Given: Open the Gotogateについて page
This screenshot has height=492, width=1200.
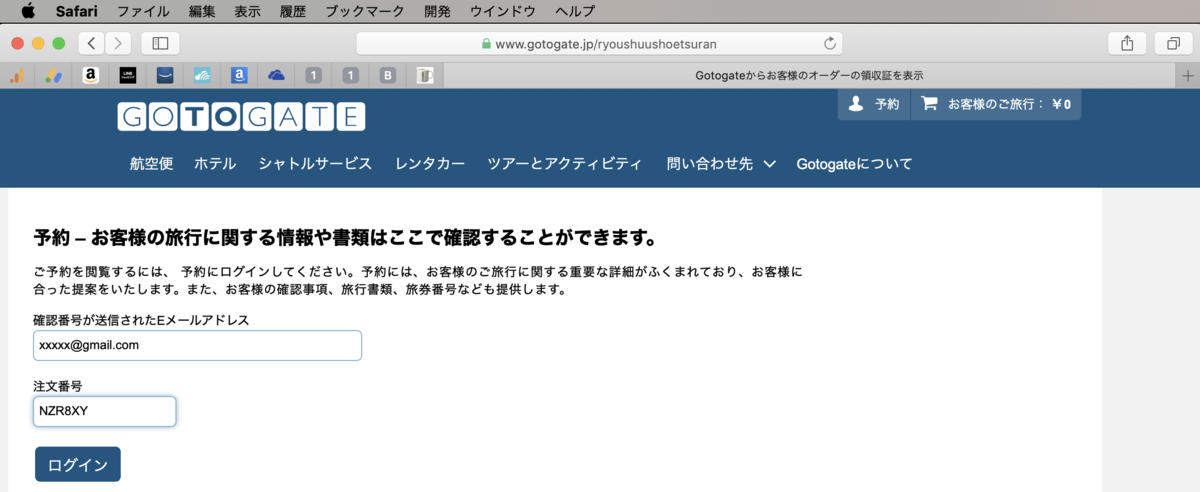Looking at the screenshot, I should pos(854,163).
